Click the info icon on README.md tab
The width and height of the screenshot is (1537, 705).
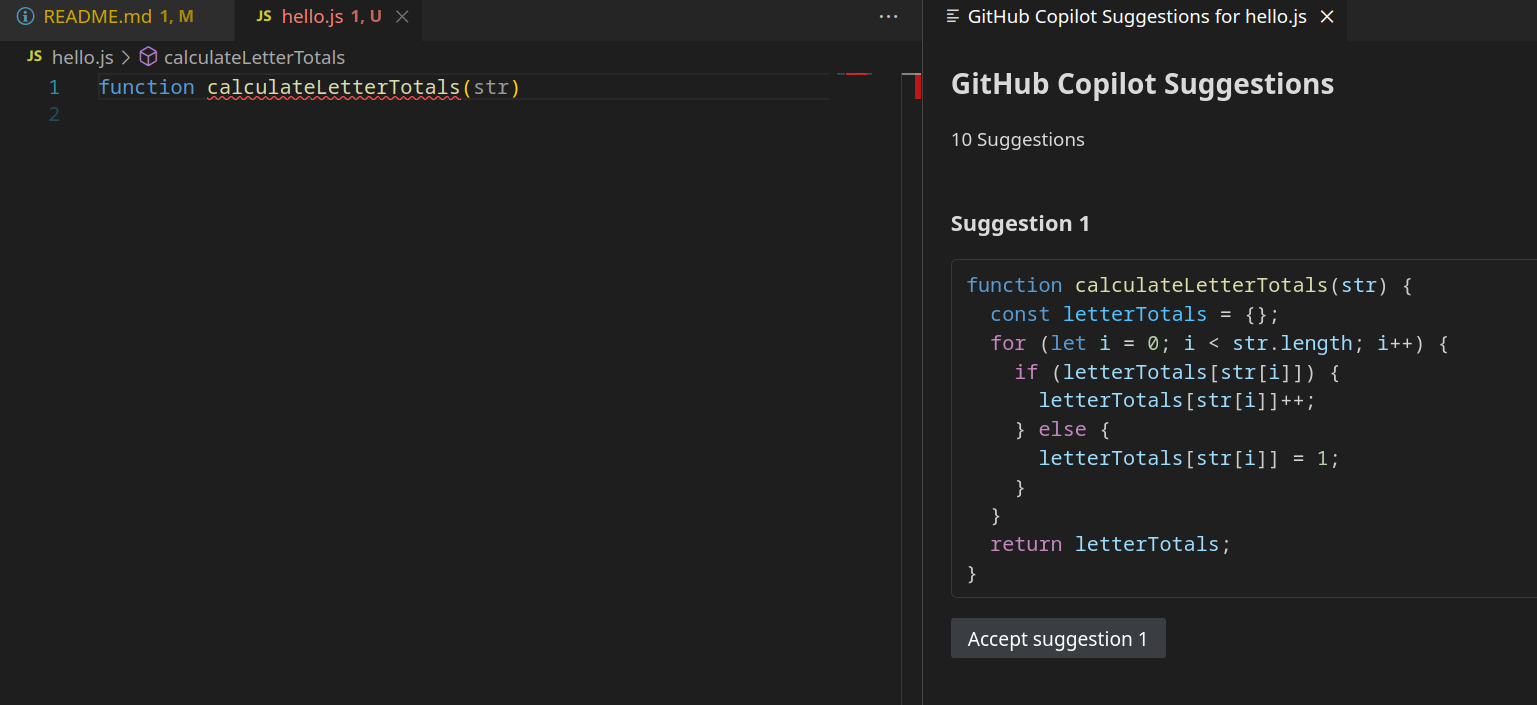point(25,17)
